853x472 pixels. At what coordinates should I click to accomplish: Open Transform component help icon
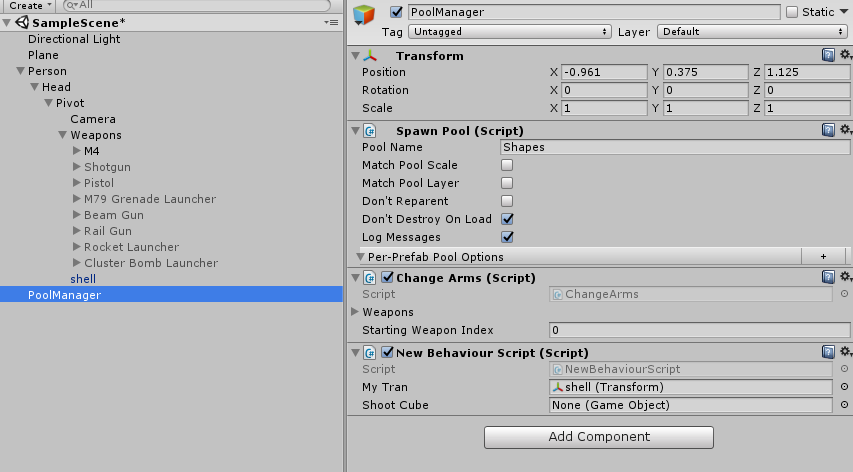coord(828,55)
